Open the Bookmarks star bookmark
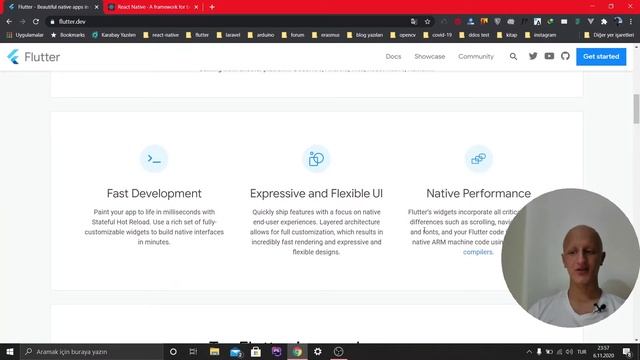 click(68, 35)
